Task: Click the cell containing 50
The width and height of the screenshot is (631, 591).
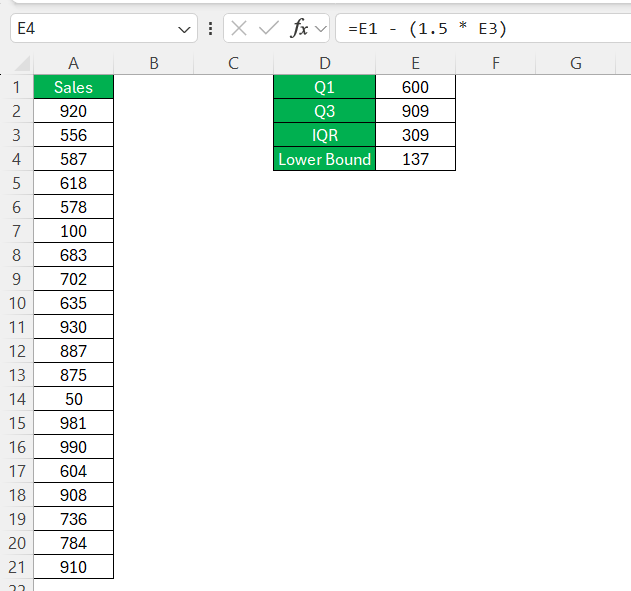Action: [74, 399]
